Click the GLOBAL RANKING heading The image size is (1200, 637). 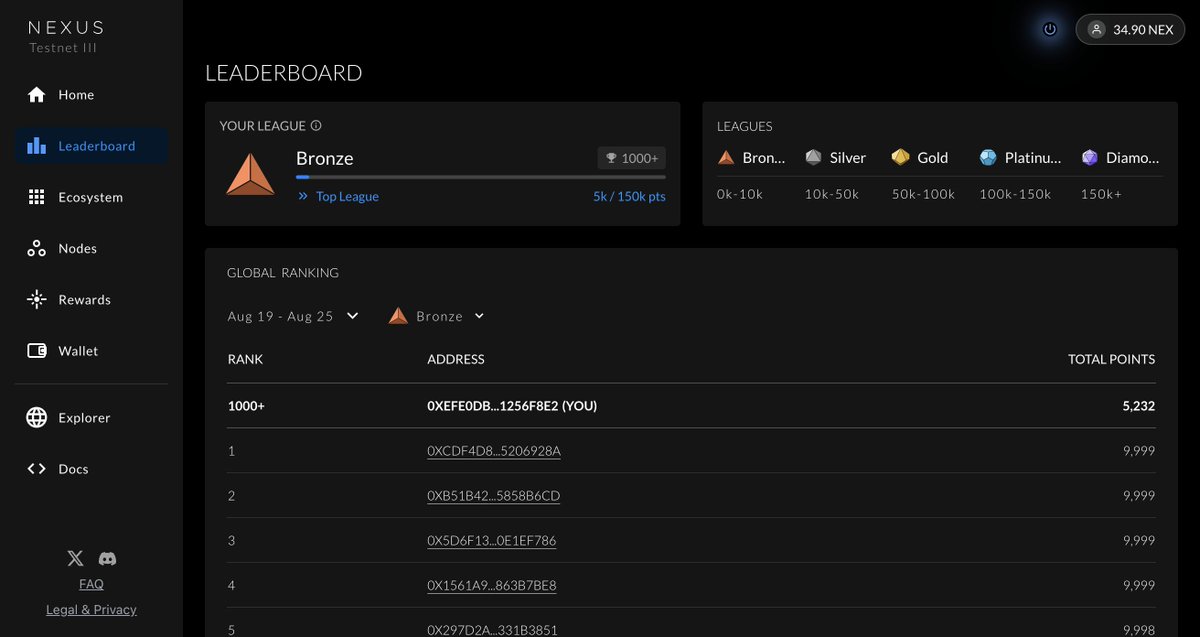[283, 273]
